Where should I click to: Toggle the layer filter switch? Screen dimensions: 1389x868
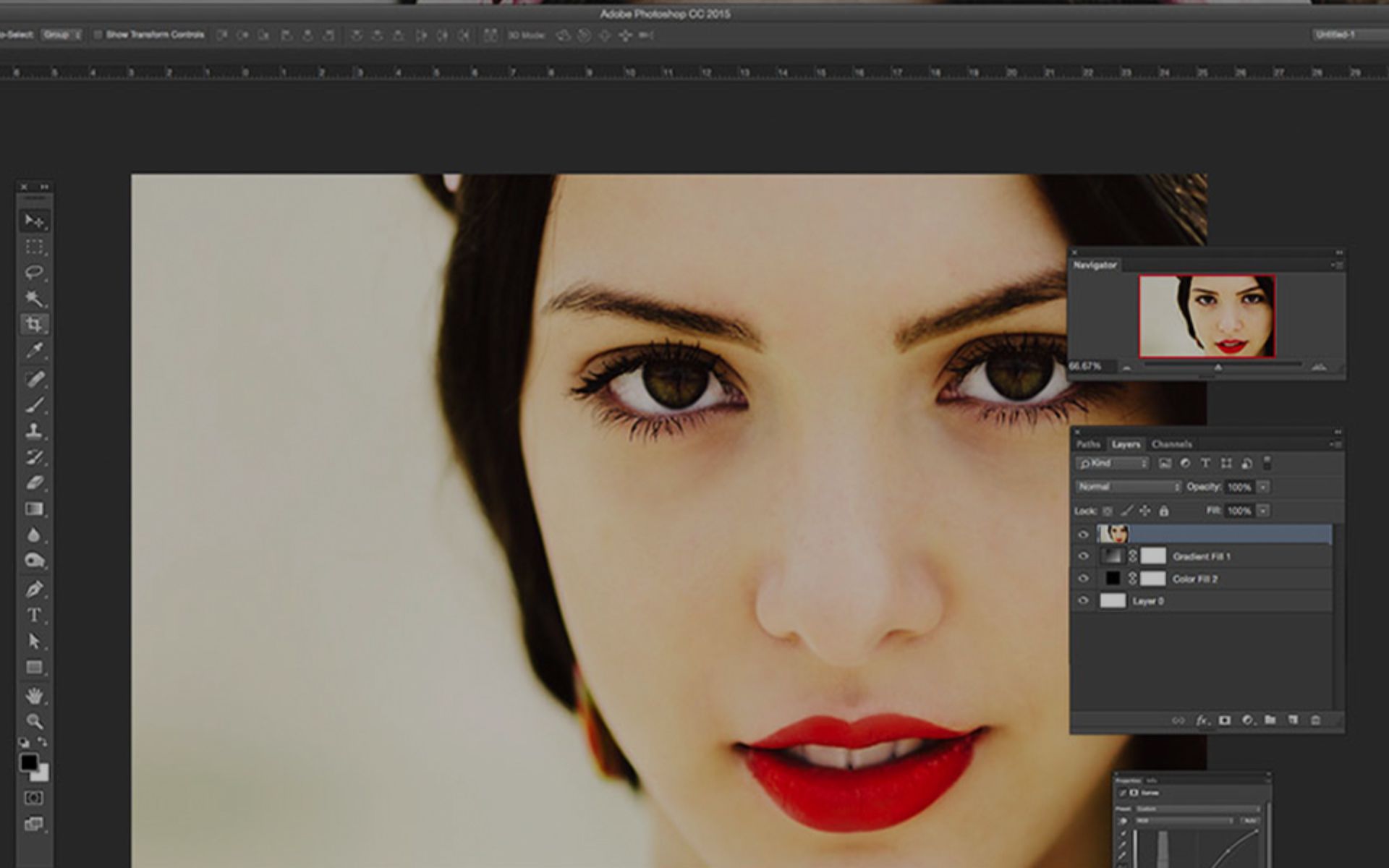[1267, 463]
